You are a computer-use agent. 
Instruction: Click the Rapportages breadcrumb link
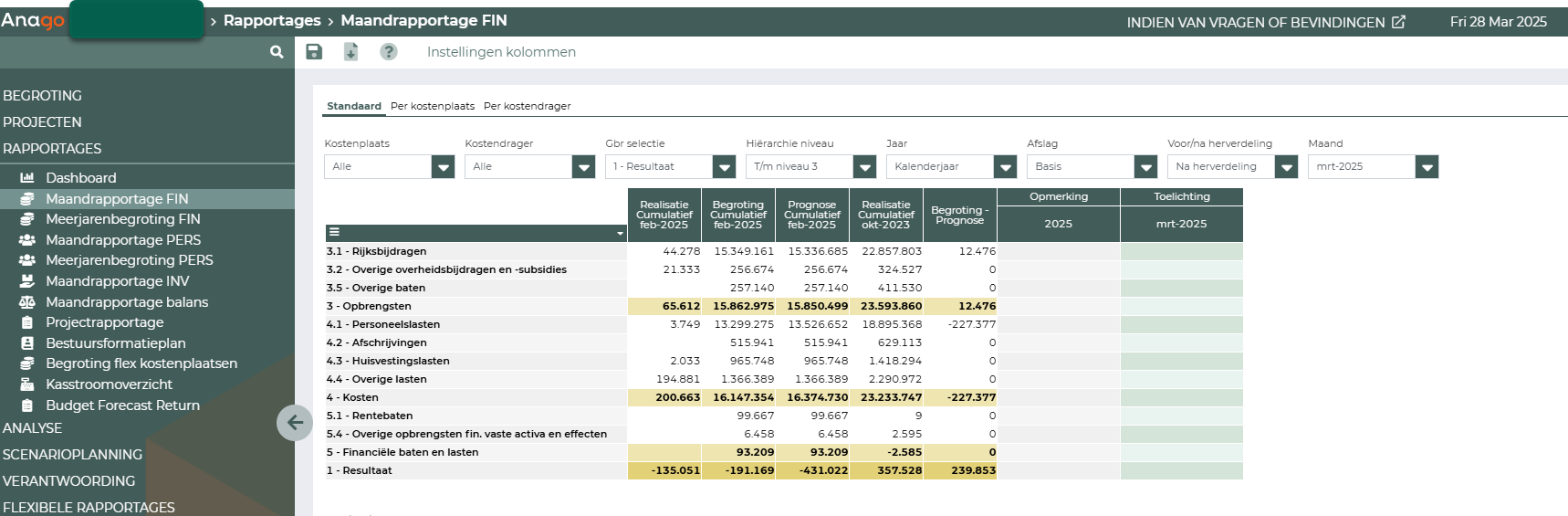tap(272, 20)
